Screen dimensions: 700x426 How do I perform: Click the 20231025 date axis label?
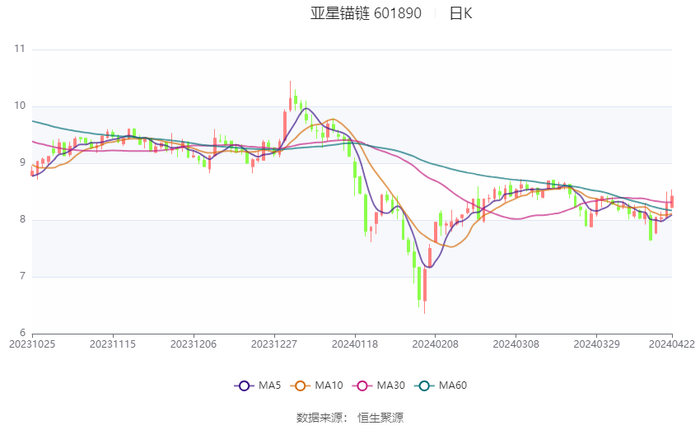click(32, 343)
